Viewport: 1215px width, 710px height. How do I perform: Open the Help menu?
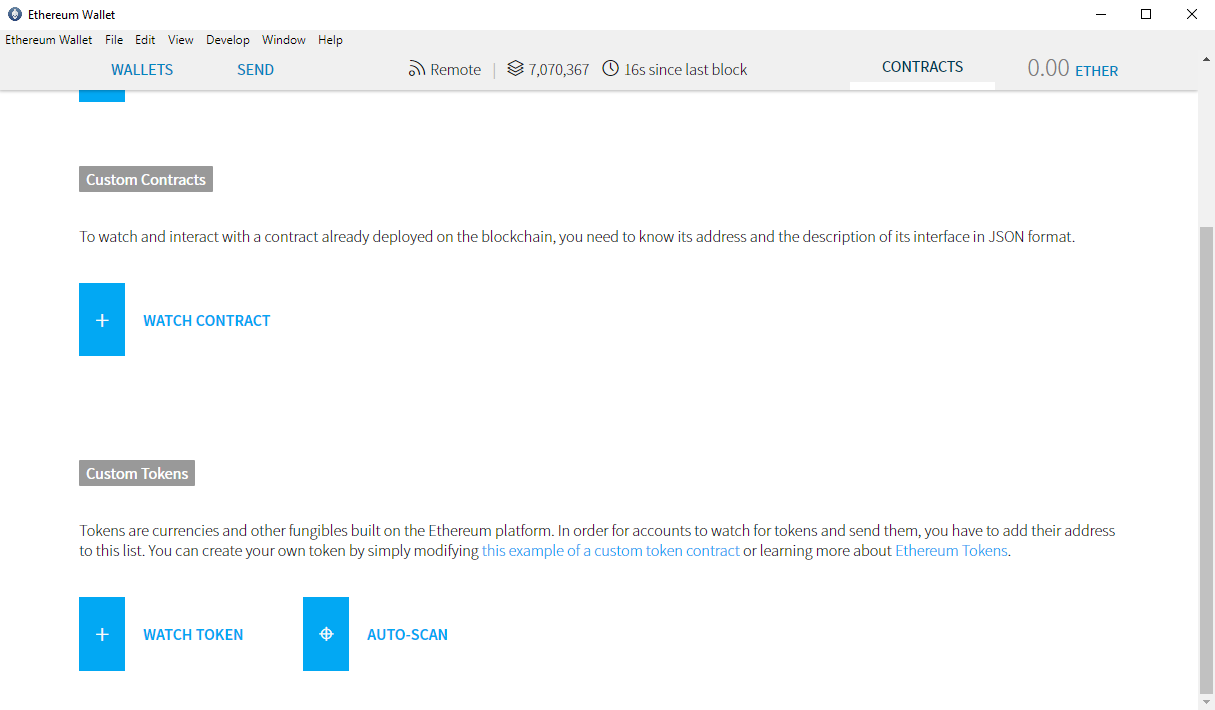coord(330,40)
